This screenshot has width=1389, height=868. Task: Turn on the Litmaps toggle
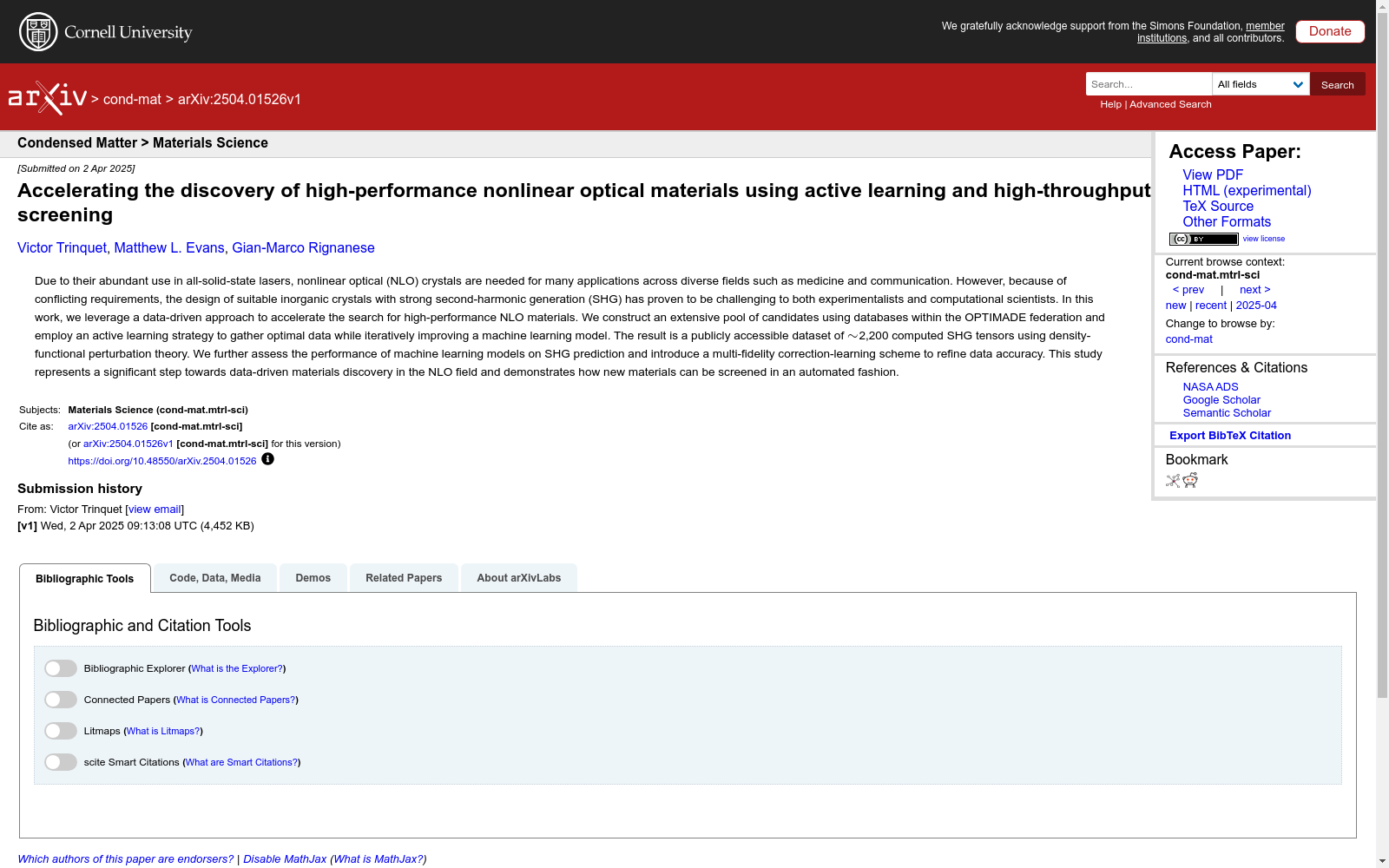click(61, 731)
